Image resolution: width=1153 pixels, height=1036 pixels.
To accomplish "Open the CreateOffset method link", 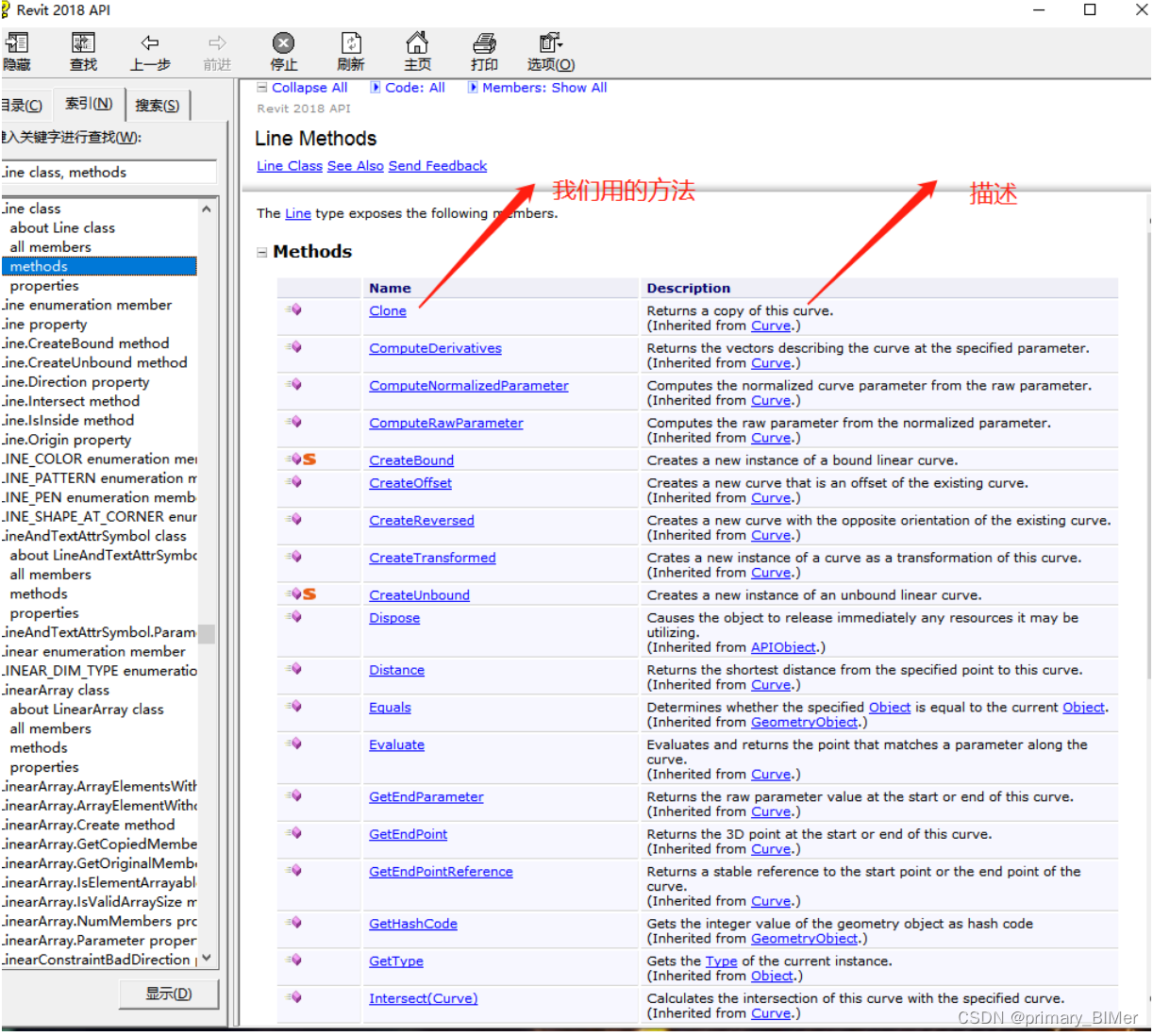I will click(x=410, y=483).
